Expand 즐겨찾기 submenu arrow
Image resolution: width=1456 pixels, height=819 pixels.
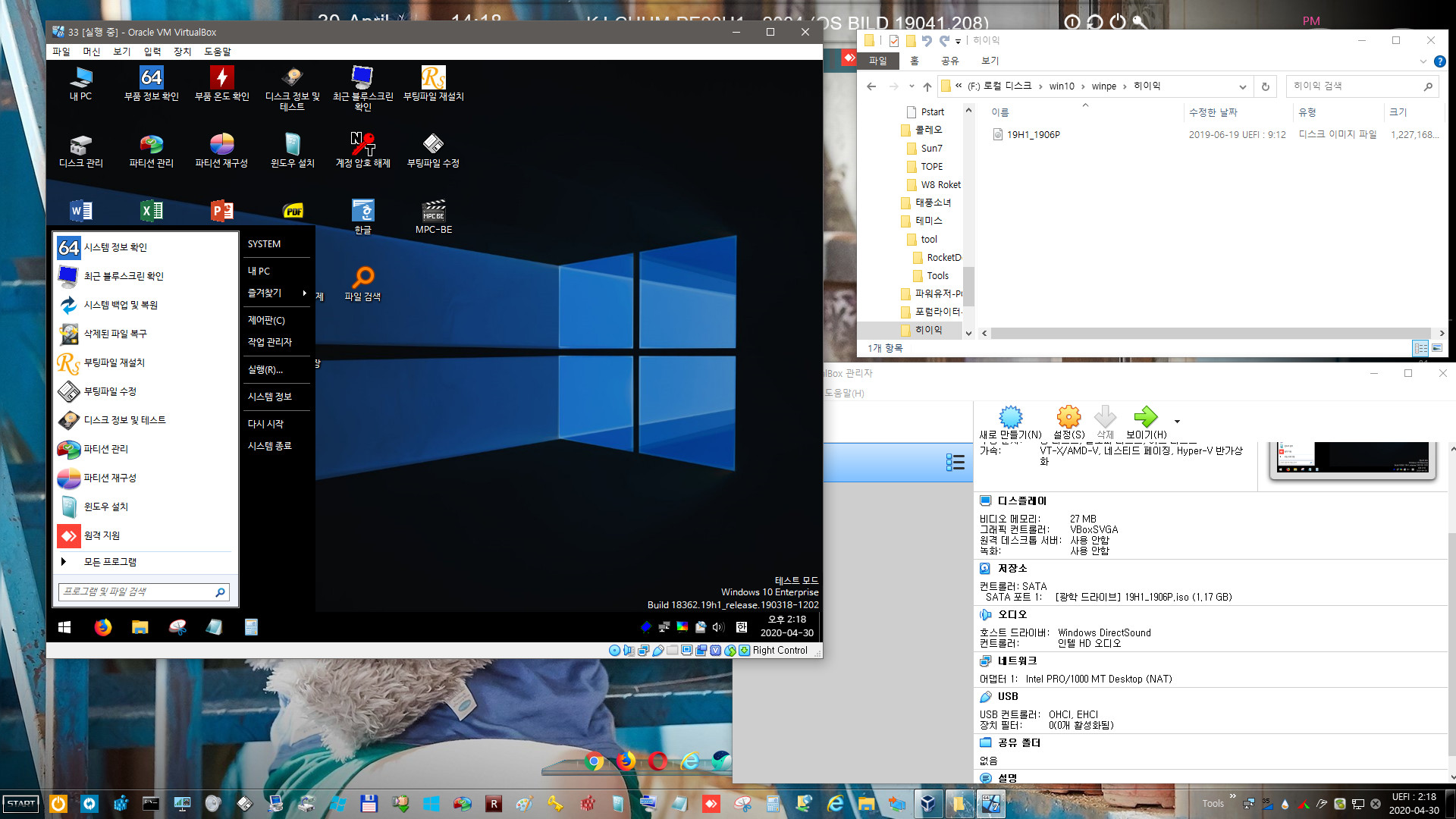coord(305,293)
